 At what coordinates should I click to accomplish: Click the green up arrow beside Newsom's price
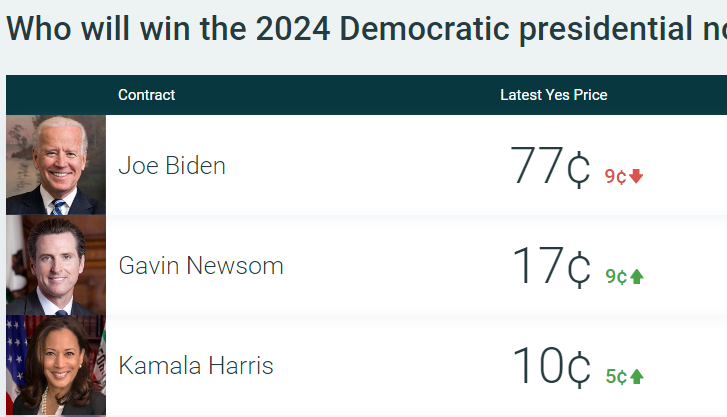[x=636, y=277]
